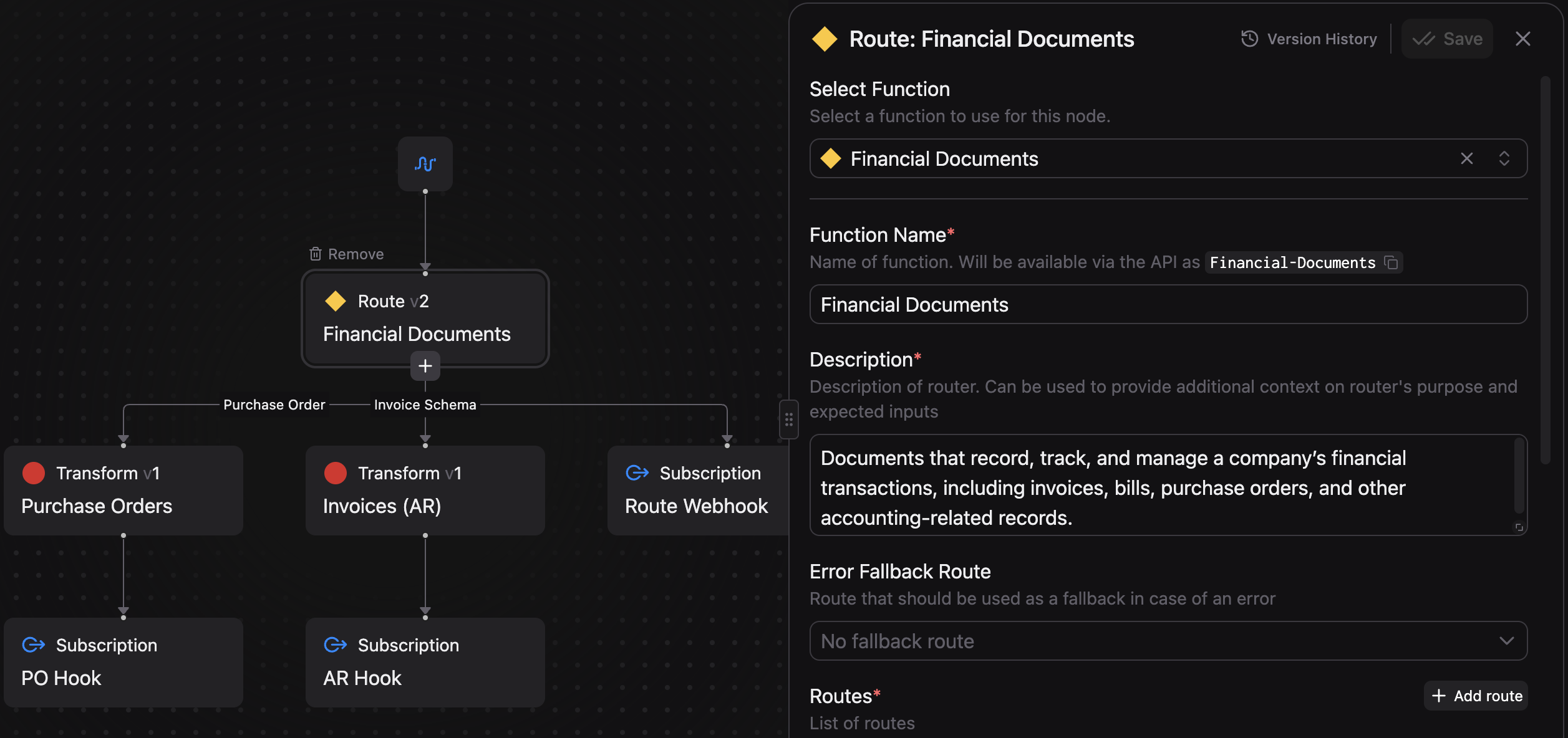Grab the panel resize drag handle

point(789,419)
